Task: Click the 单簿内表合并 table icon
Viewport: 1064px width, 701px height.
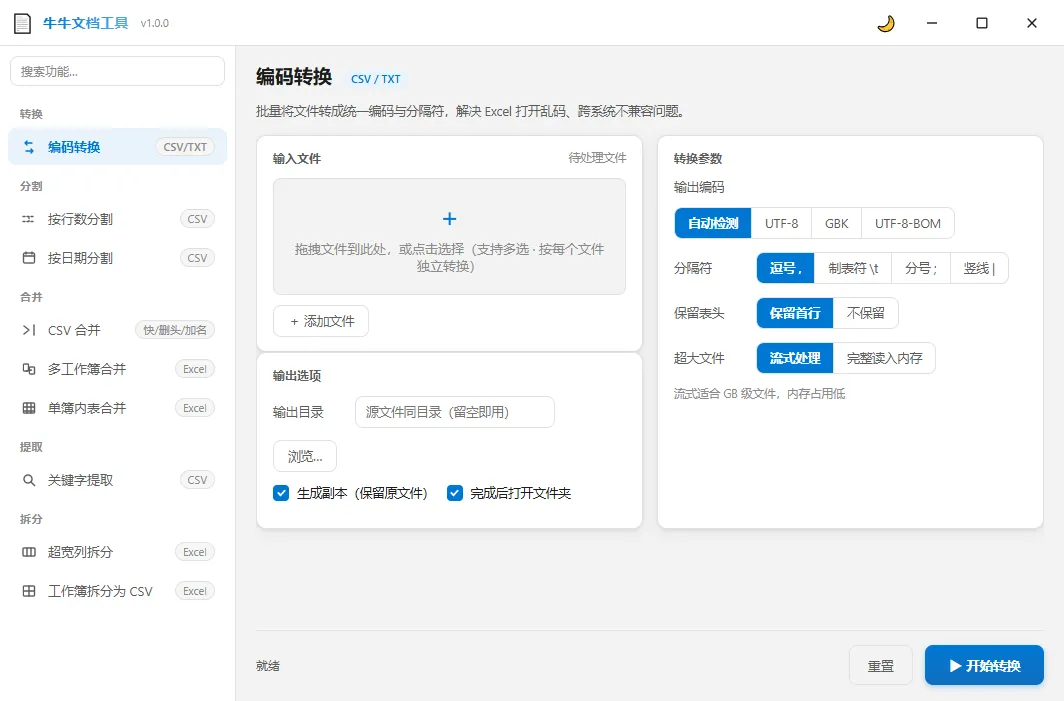Action: (28, 408)
